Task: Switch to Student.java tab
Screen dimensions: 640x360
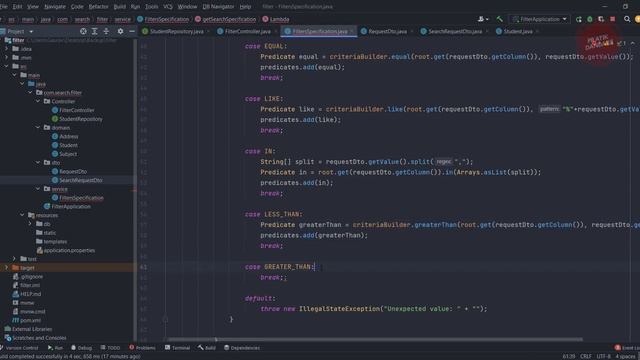Action: (x=518, y=31)
